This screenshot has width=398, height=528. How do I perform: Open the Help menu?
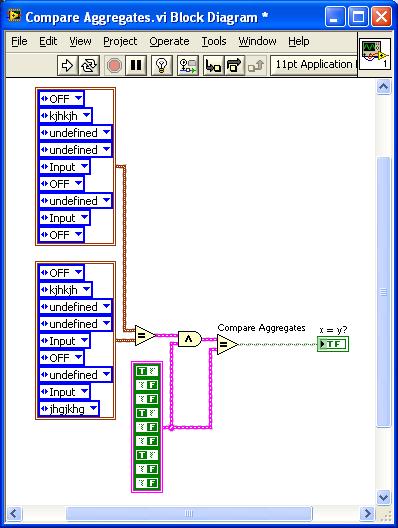point(299,41)
